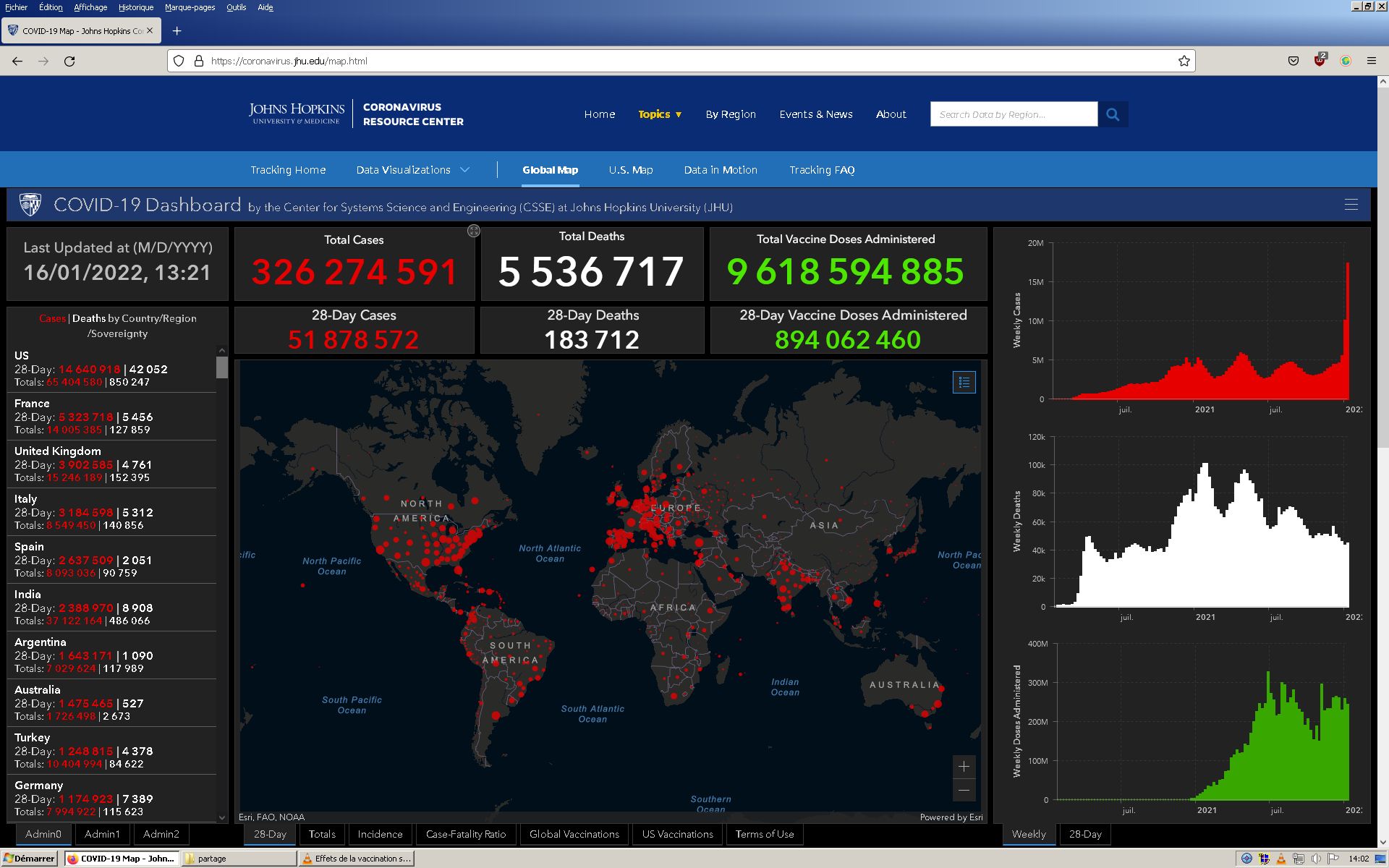Zoom out on the world map
This screenshot has width=1389, height=868.
964,791
